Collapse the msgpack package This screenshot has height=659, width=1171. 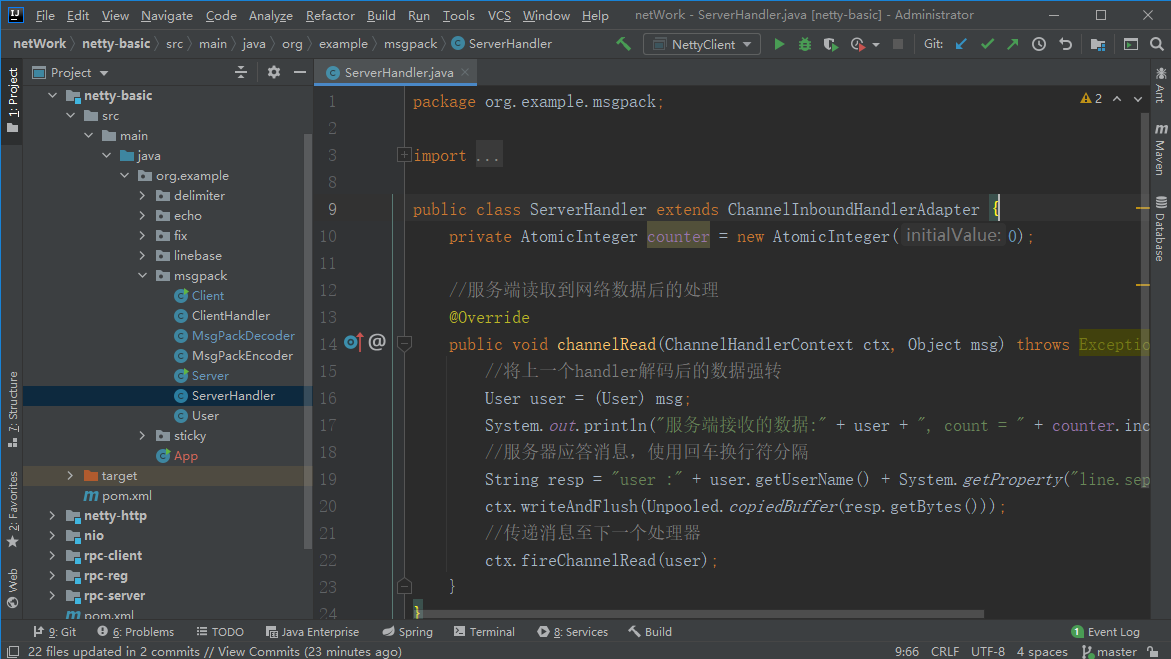(142, 276)
